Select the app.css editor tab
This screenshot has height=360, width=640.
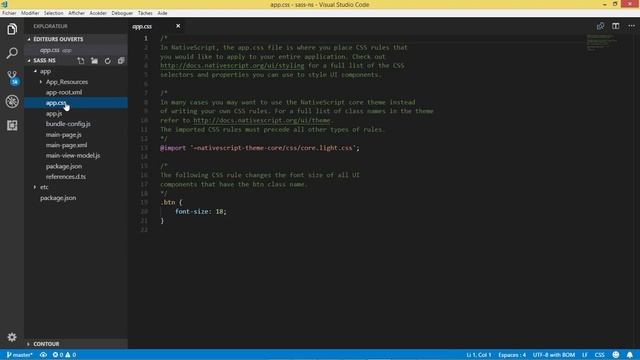coord(157,26)
